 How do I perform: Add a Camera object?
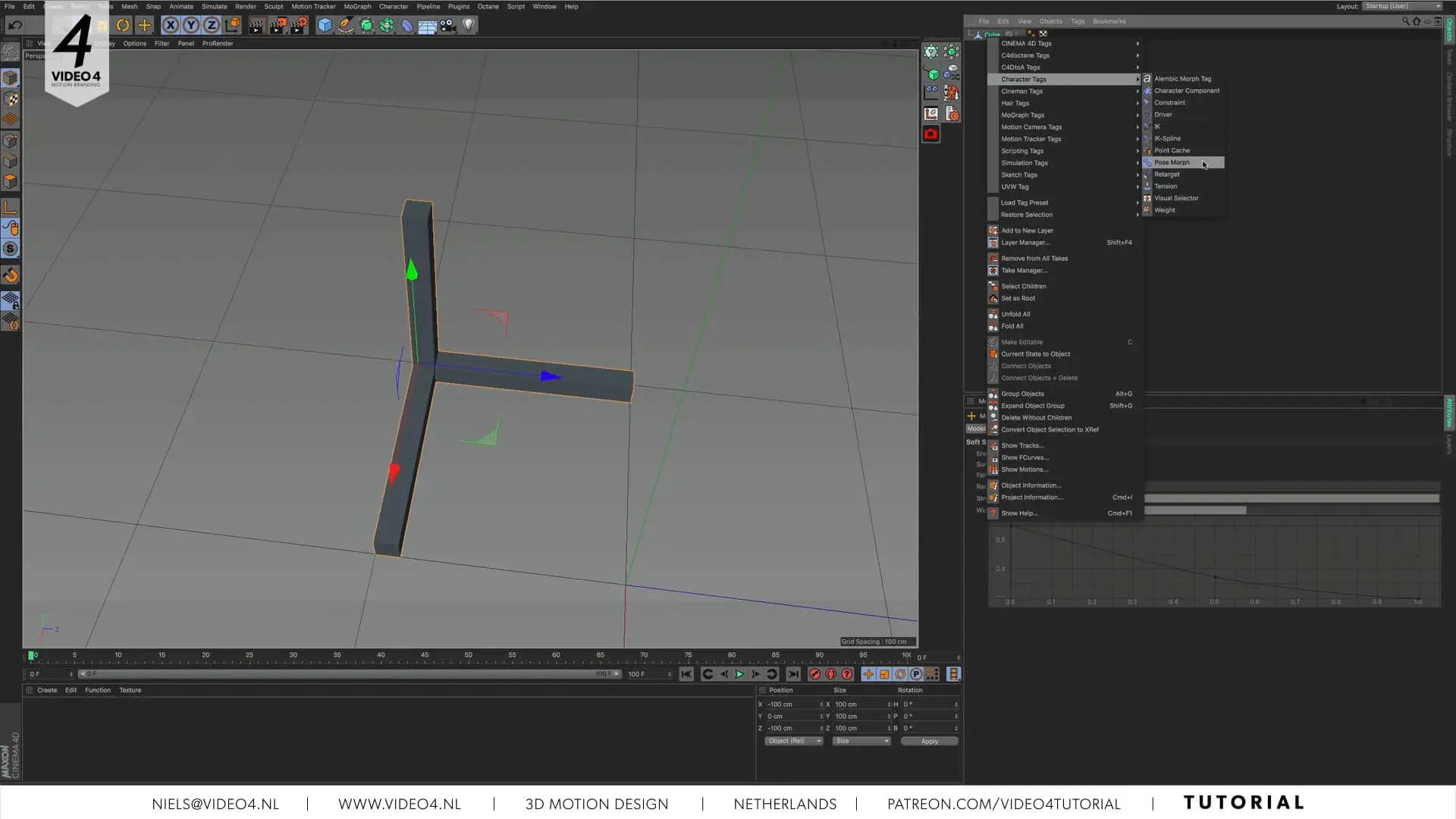(x=448, y=25)
